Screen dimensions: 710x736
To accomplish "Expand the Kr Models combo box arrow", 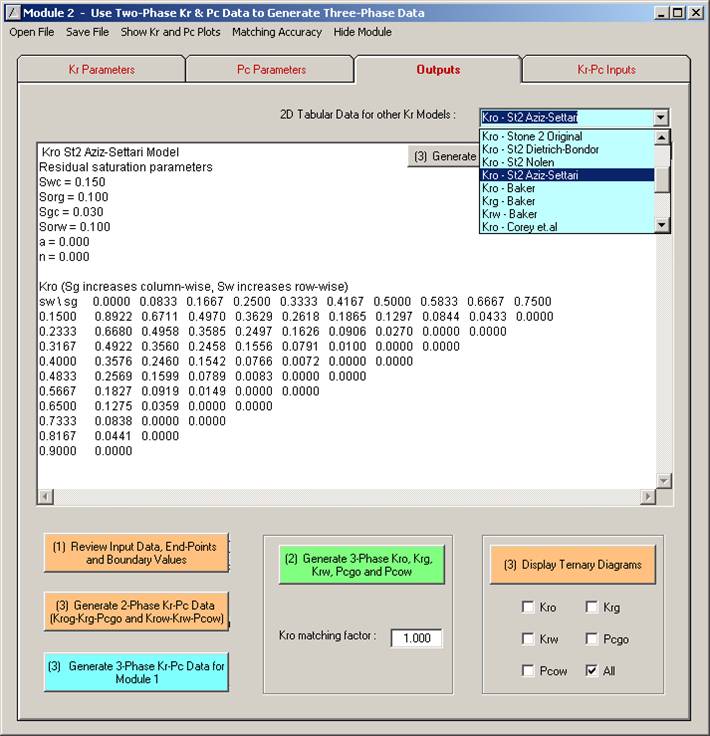I will coord(660,117).
